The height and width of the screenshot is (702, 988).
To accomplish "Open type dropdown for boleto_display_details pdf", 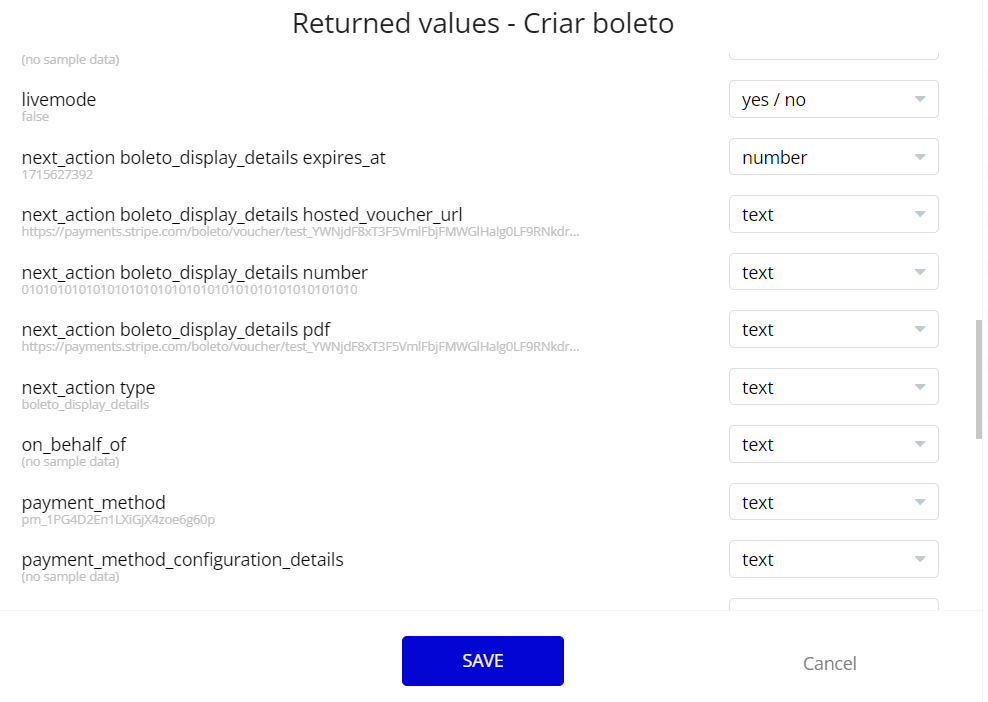I will click(833, 329).
